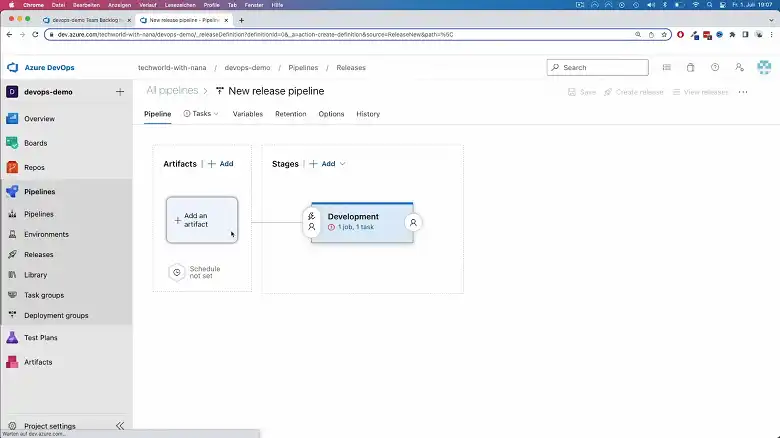The height and width of the screenshot is (438, 780).
Task: Open the Pipelines sub-item under Pipelines
Action: coord(39,214)
